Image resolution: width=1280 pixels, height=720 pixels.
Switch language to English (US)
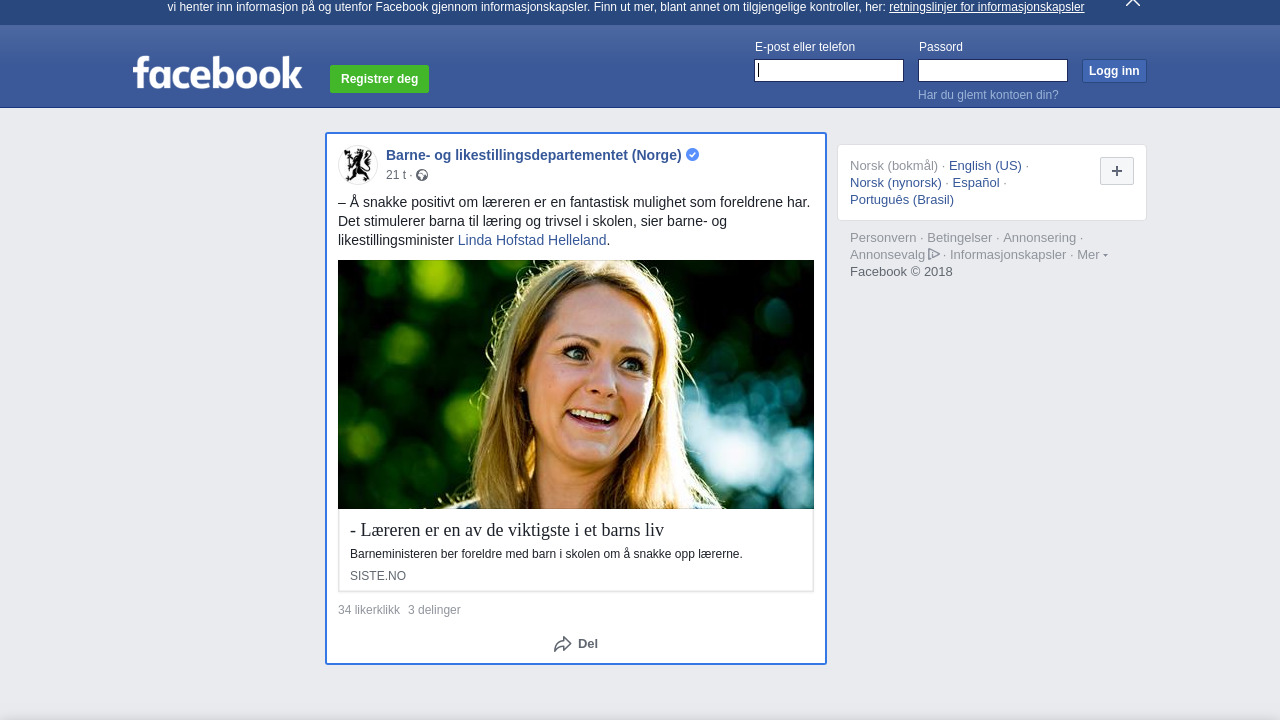point(985,166)
